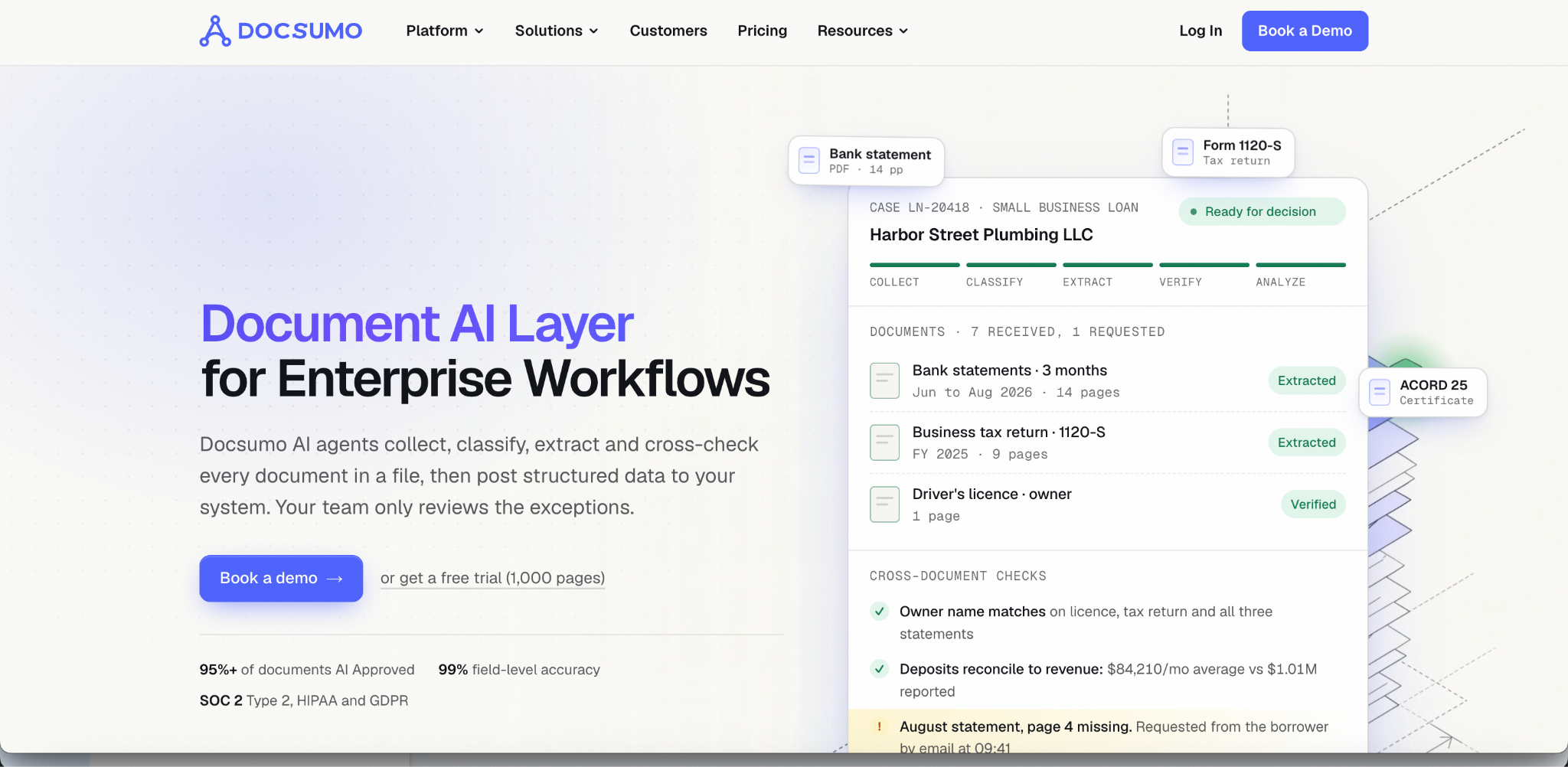This screenshot has width=1568, height=767.
Task: Click the Ready for decision status badge
Action: pos(1262,211)
